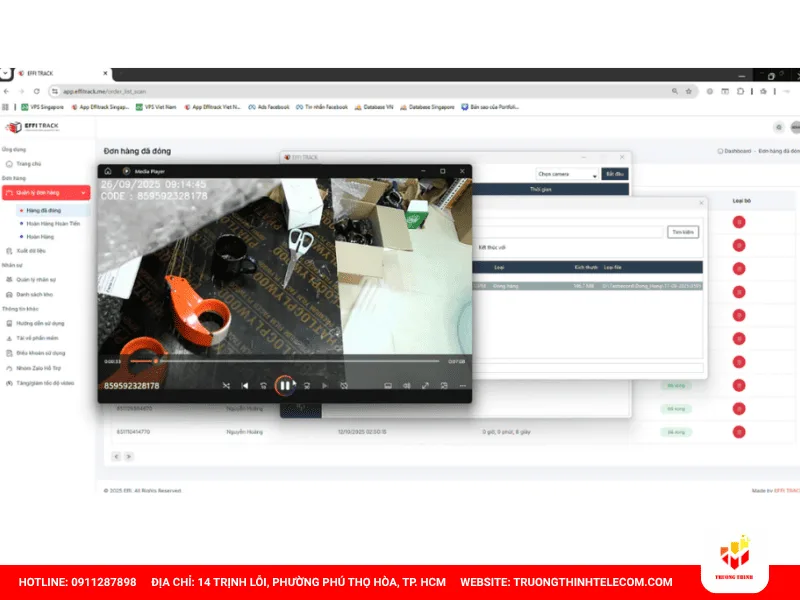Click Dashboard breadcrumb link
The height and width of the screenshot is (600, 800).
point(737,151)
